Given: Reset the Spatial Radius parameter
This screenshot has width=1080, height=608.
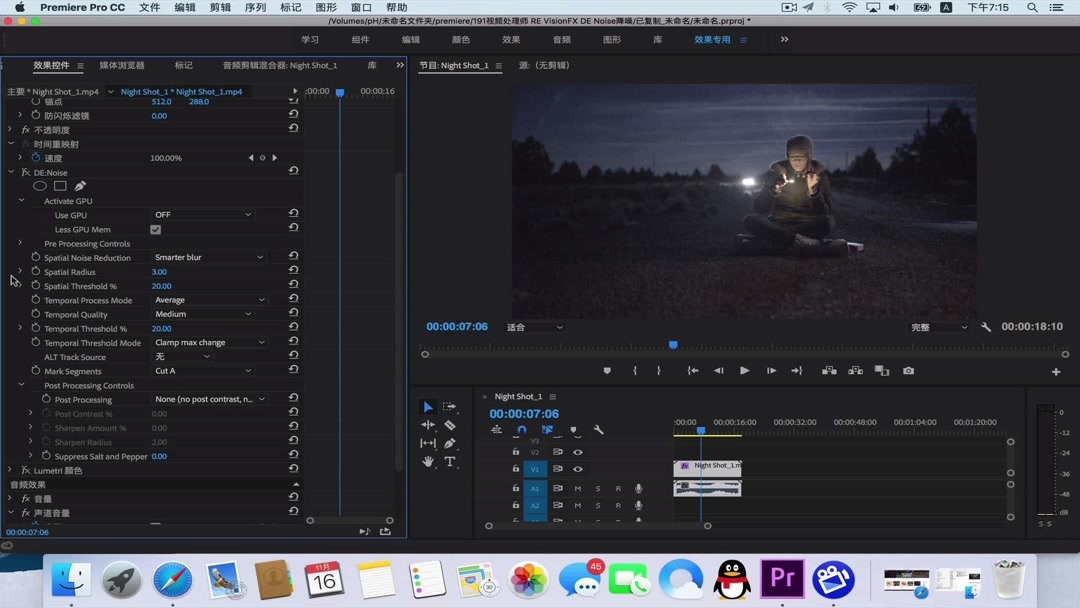Looking at the screenshot, I should click(x=293, y=272).
